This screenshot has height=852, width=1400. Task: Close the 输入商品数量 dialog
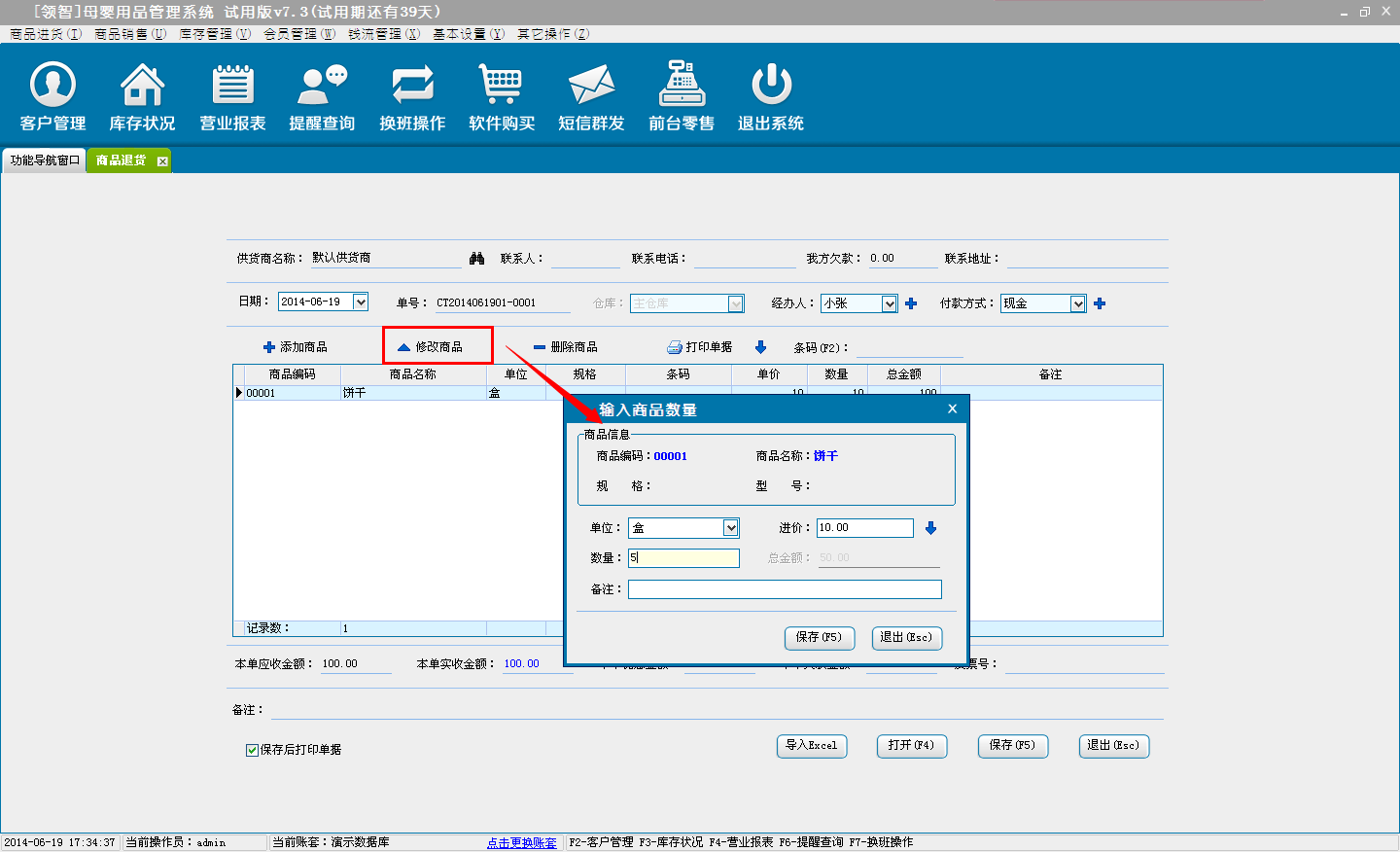pyautogui.click(x=952, y=409)
